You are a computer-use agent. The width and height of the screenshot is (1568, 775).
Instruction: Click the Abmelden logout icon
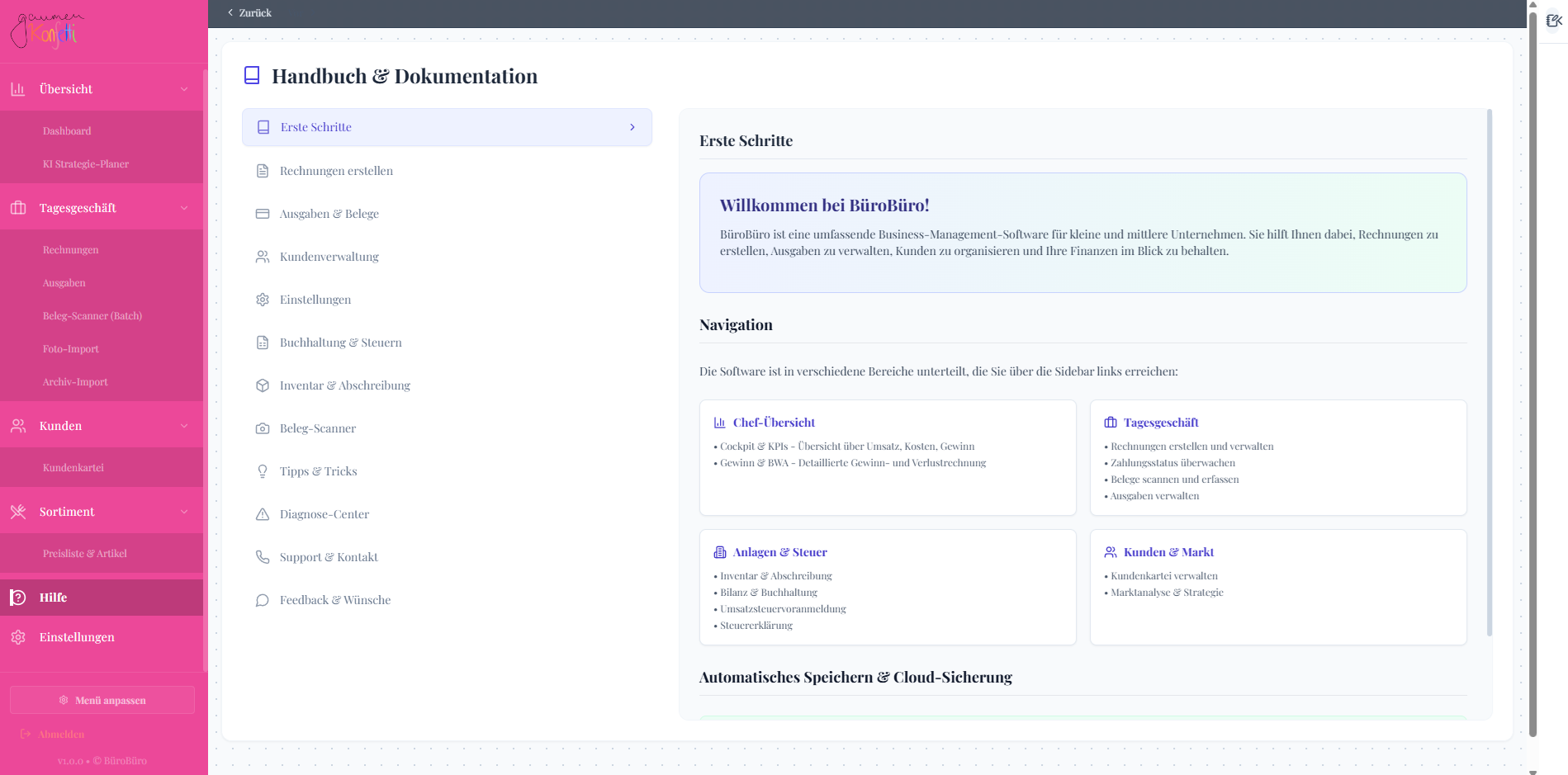tap(26, 734)
